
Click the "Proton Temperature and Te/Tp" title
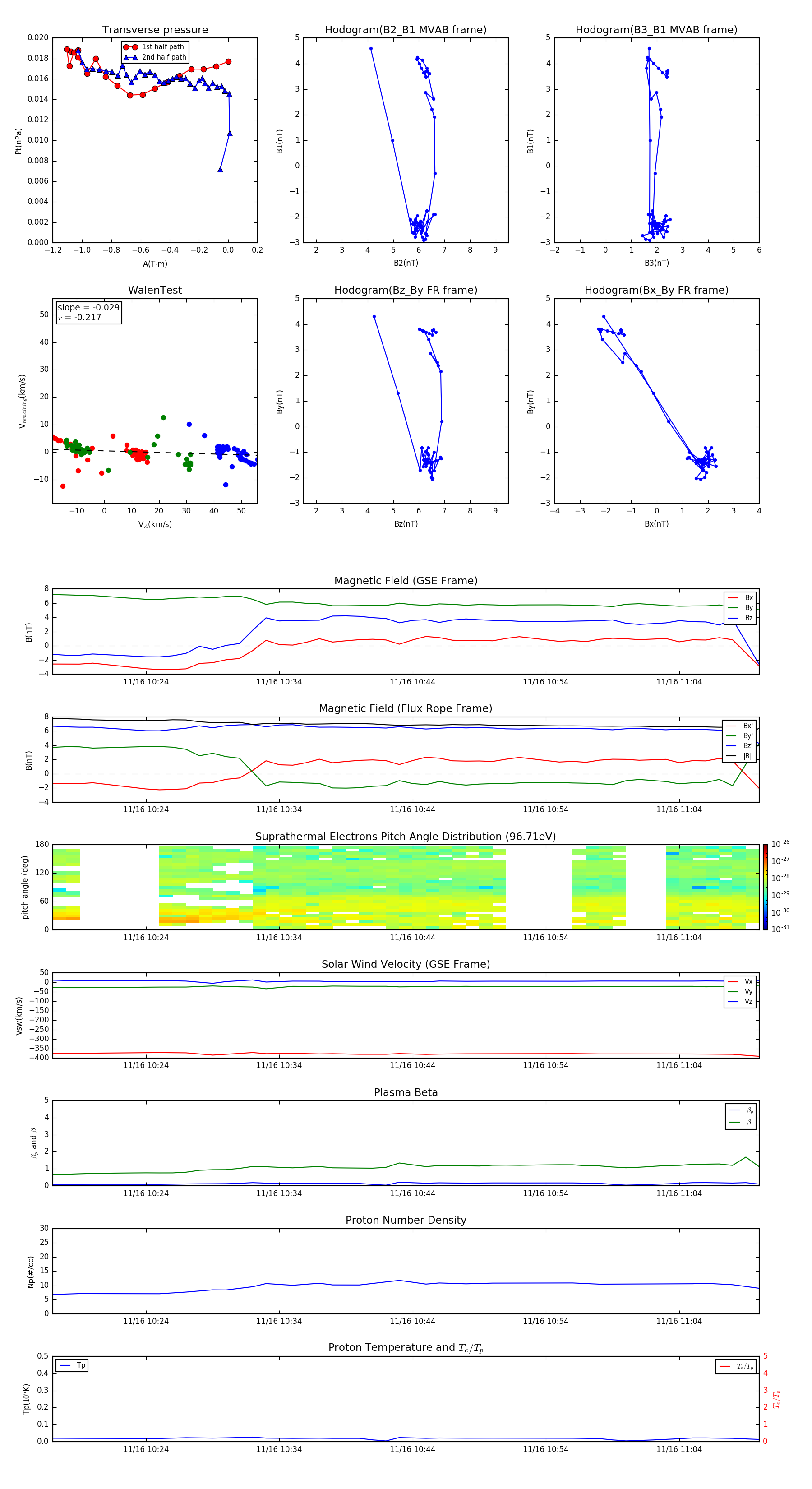(x=406, y=1348)
